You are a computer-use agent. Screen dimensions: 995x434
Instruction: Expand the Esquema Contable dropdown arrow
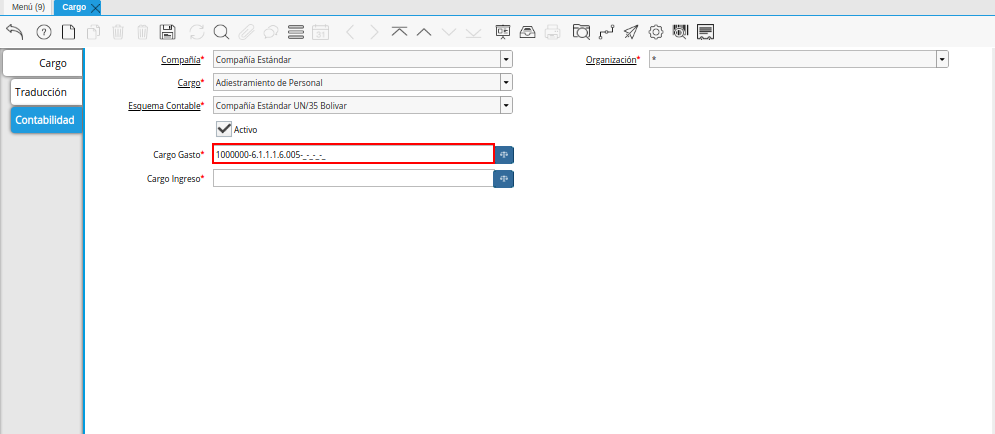506,105
